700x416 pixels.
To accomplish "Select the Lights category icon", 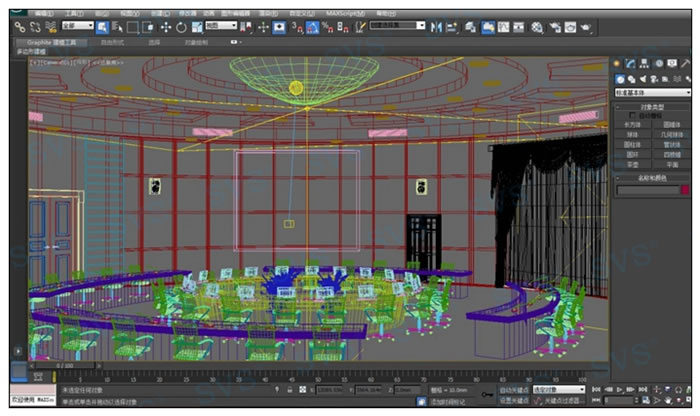I will [645, 78].
